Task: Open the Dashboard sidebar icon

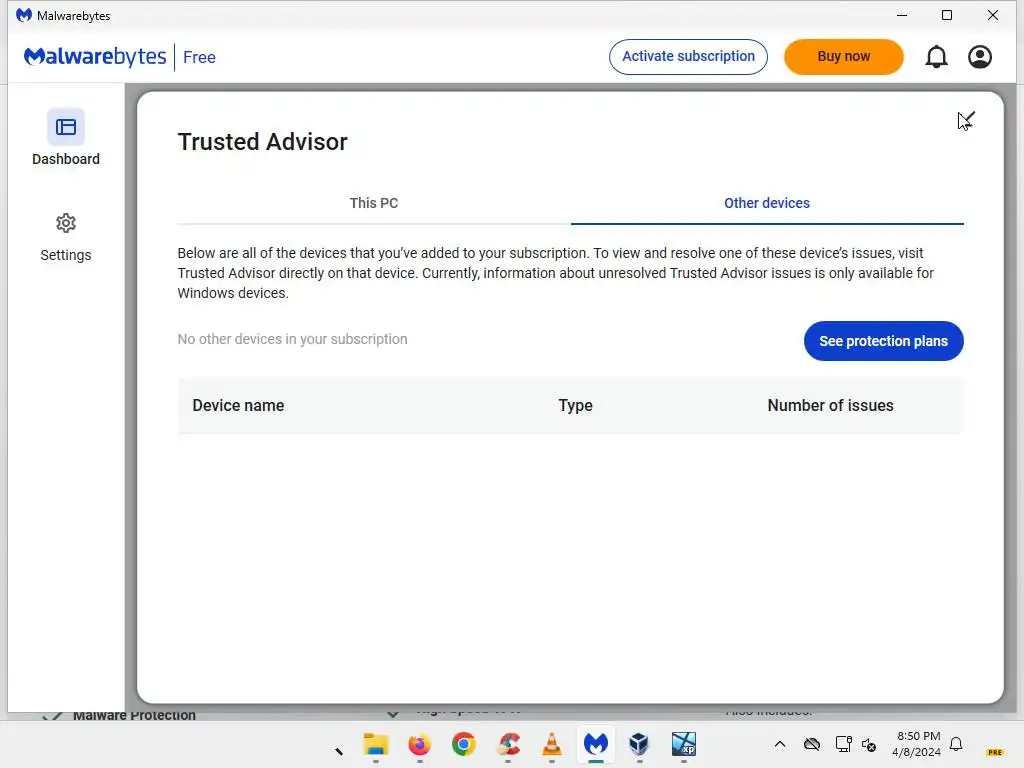Action: point(65,127)
